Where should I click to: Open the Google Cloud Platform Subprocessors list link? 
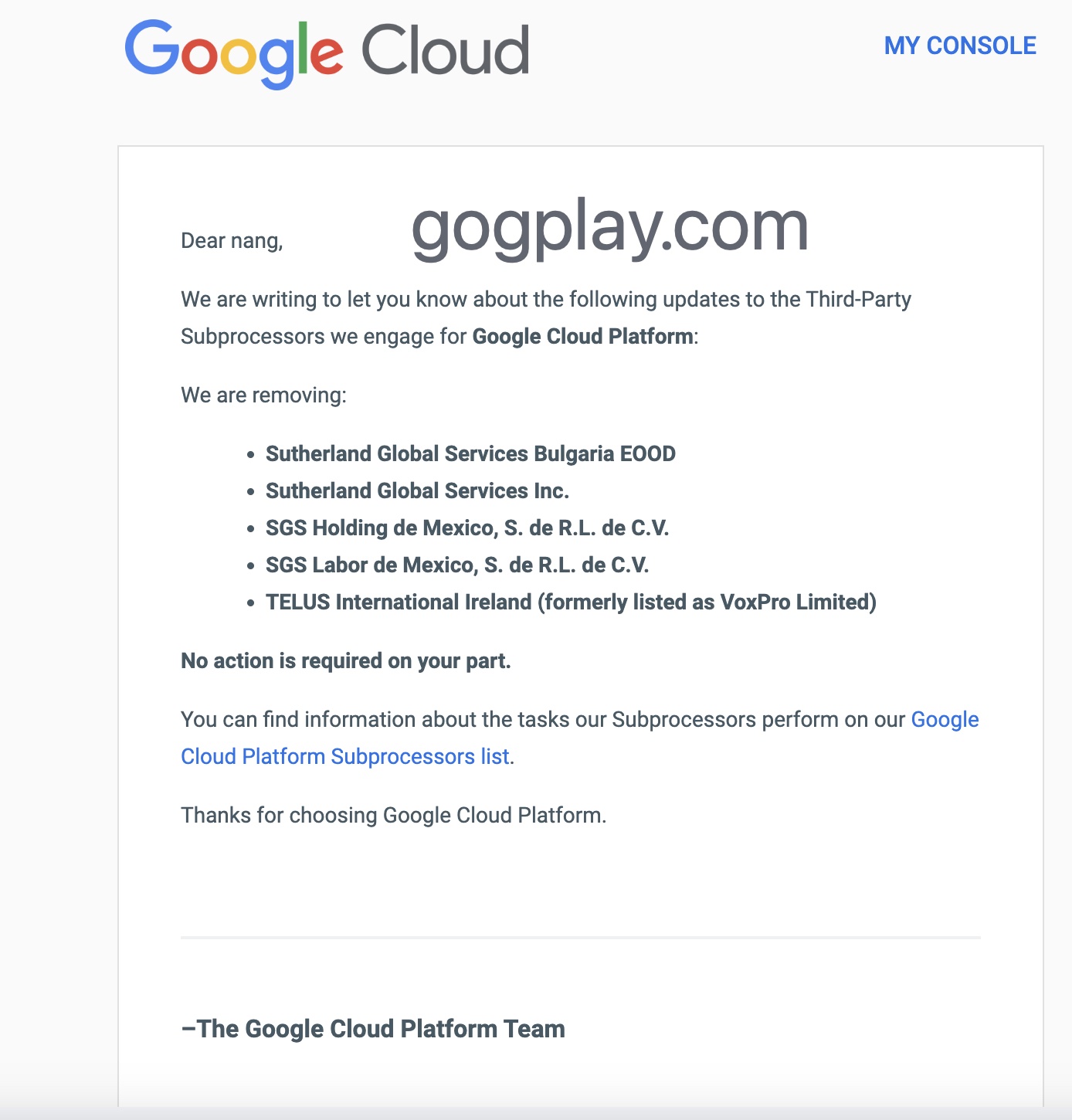tap(345, 756)
